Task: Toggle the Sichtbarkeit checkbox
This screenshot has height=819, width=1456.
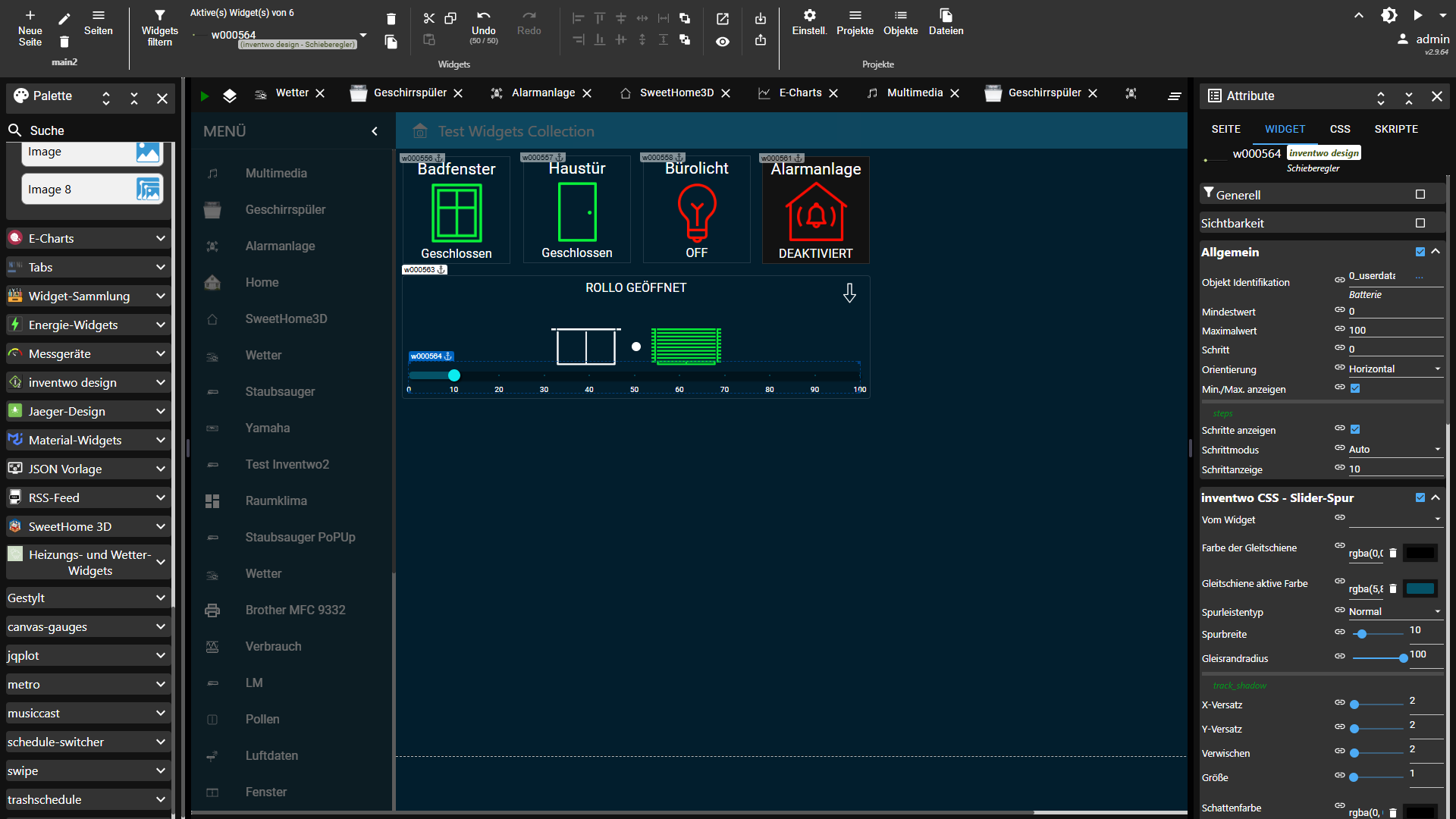Action: coord(1421,223)
